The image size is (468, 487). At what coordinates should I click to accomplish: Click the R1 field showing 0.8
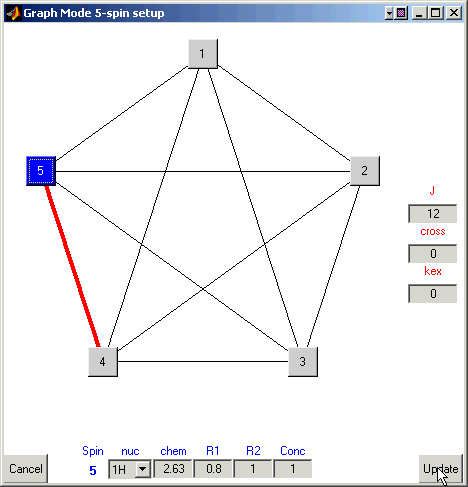[213, 469]
